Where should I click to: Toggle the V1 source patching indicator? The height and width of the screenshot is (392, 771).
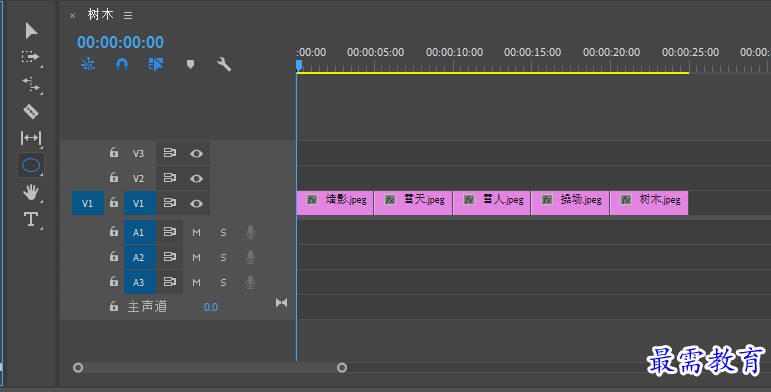click(88, 203)
